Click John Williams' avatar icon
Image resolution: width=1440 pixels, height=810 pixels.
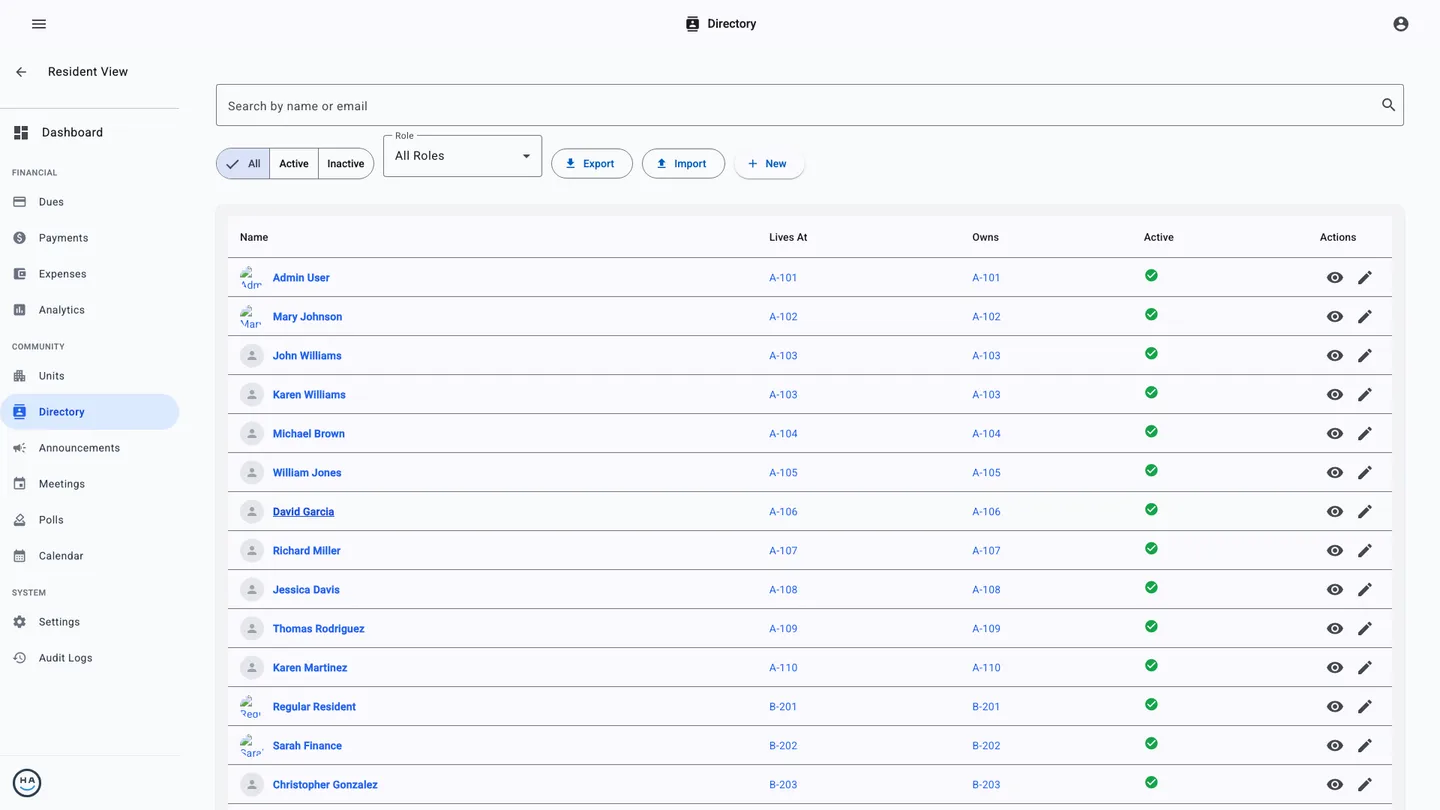pyautogui.click(x=252, y=356)
